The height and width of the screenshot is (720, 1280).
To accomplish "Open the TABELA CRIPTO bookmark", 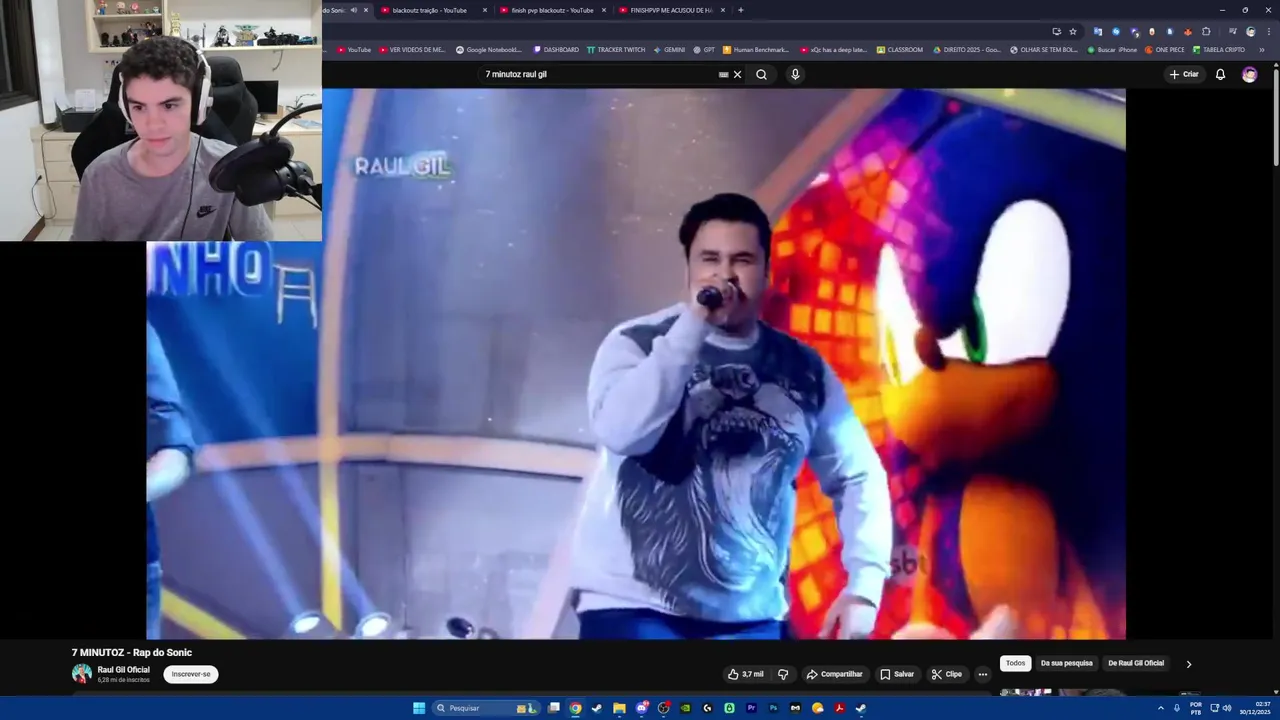I will (1219, 49).
